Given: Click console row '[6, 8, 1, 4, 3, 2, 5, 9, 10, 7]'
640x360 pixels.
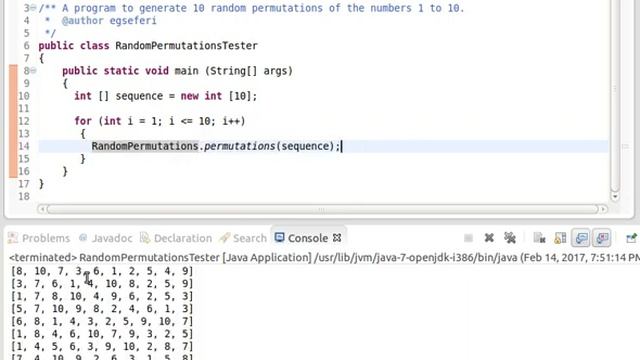Looking at the screenshot, I should pos(102,322).
